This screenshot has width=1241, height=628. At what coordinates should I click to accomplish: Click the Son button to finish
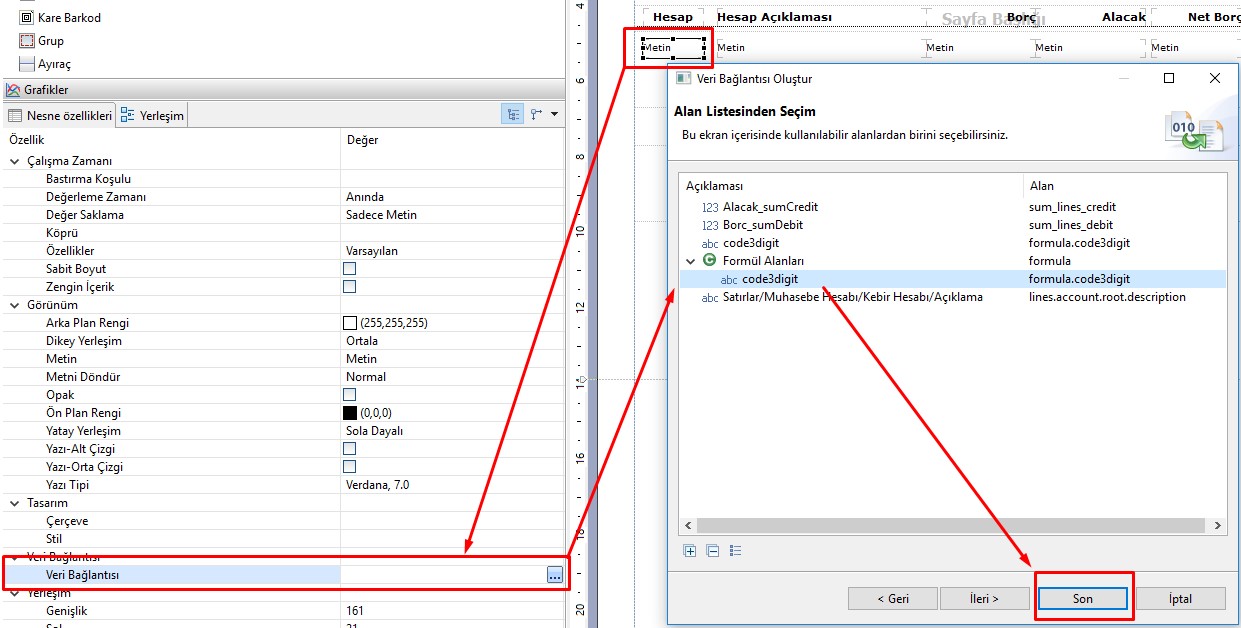[1083, 598]
